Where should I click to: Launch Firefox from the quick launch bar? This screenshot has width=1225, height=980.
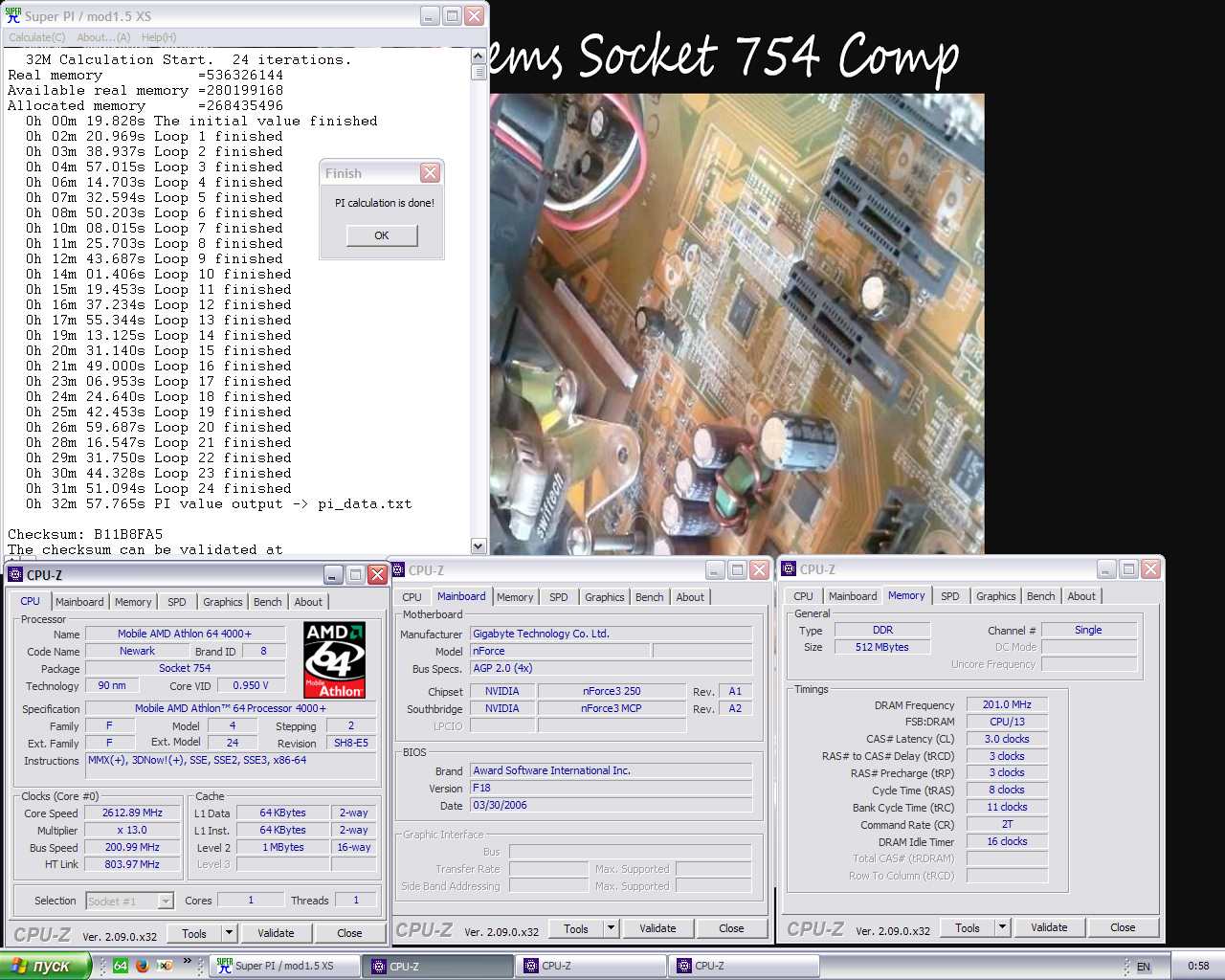click(x=143, y=966)
